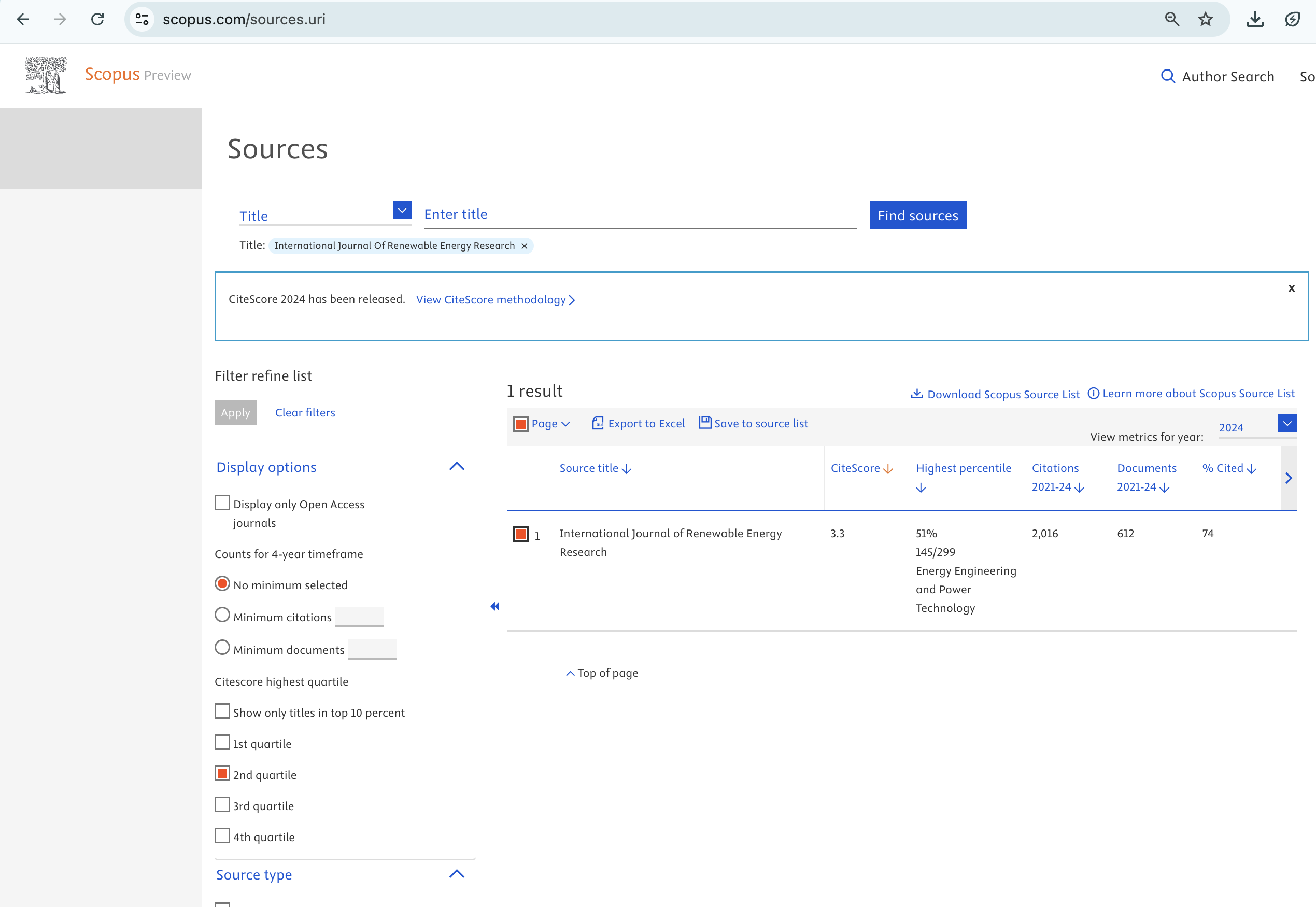Click Download Scopus Source List link
1316x907 pixels.
click(x=1003, y=395)
